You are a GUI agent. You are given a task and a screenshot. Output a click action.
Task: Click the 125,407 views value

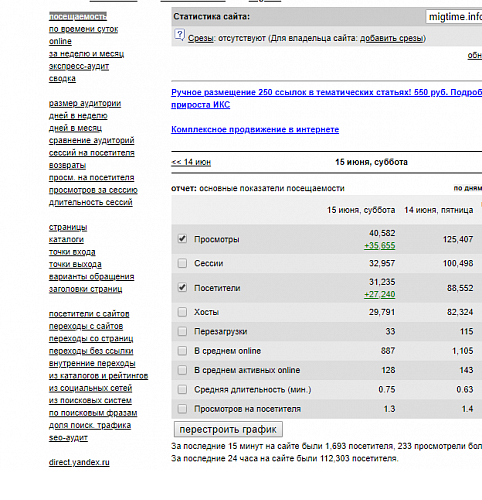click(458, 239)
